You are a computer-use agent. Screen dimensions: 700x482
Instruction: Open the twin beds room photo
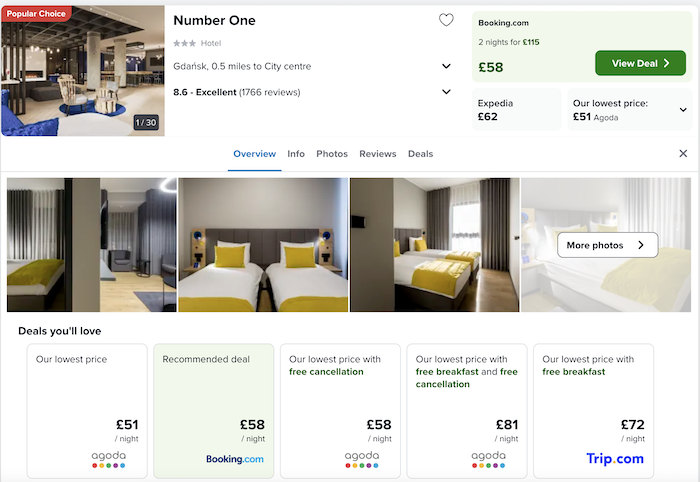click(x=263, y=245)
